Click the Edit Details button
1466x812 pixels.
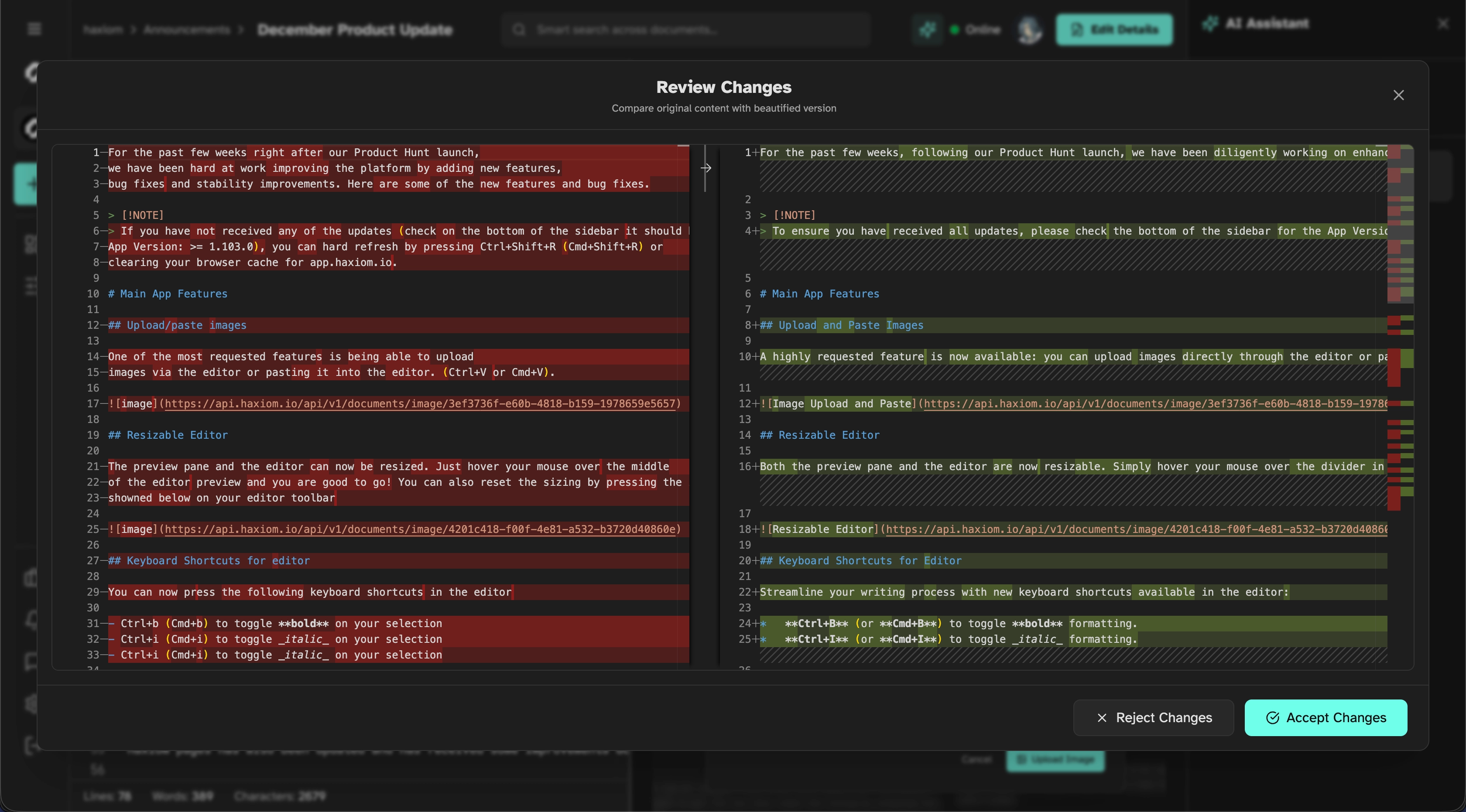1114,30
